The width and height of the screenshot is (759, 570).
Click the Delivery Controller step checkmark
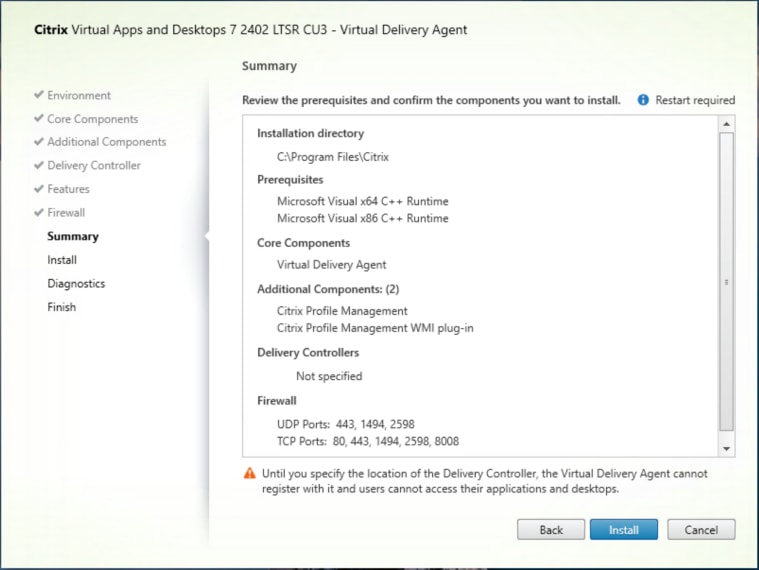click(39, 165)
